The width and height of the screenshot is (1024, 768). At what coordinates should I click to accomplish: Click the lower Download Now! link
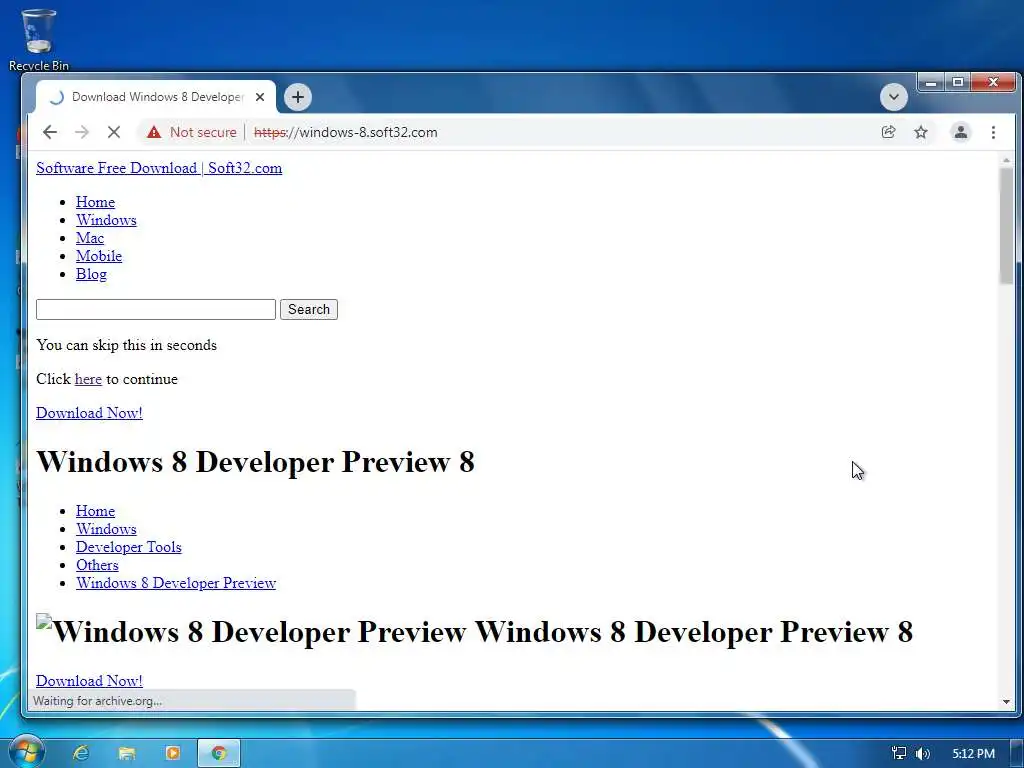pyautogui.click(x=89, y=680)
